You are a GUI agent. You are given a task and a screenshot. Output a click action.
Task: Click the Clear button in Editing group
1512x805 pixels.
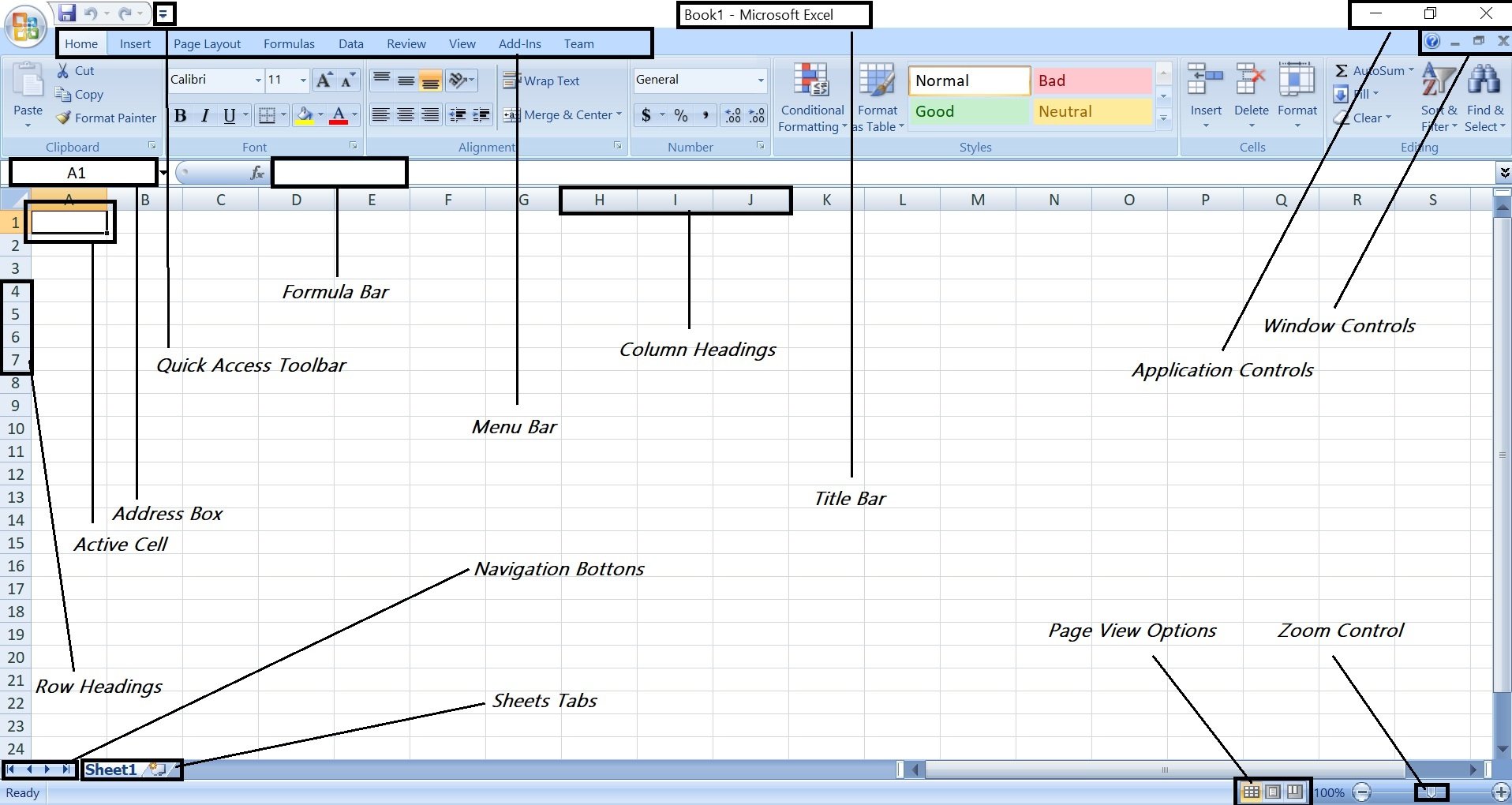(1363, 118)
